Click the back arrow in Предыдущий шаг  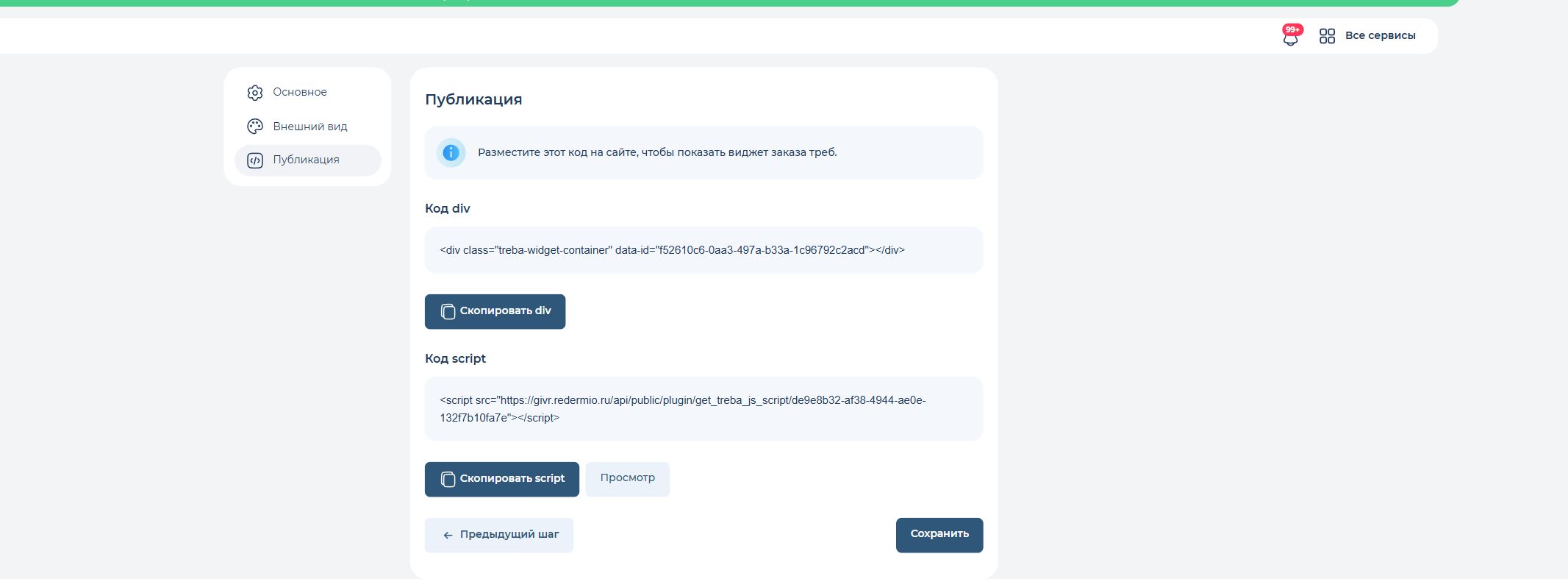[x=448, y=536]
